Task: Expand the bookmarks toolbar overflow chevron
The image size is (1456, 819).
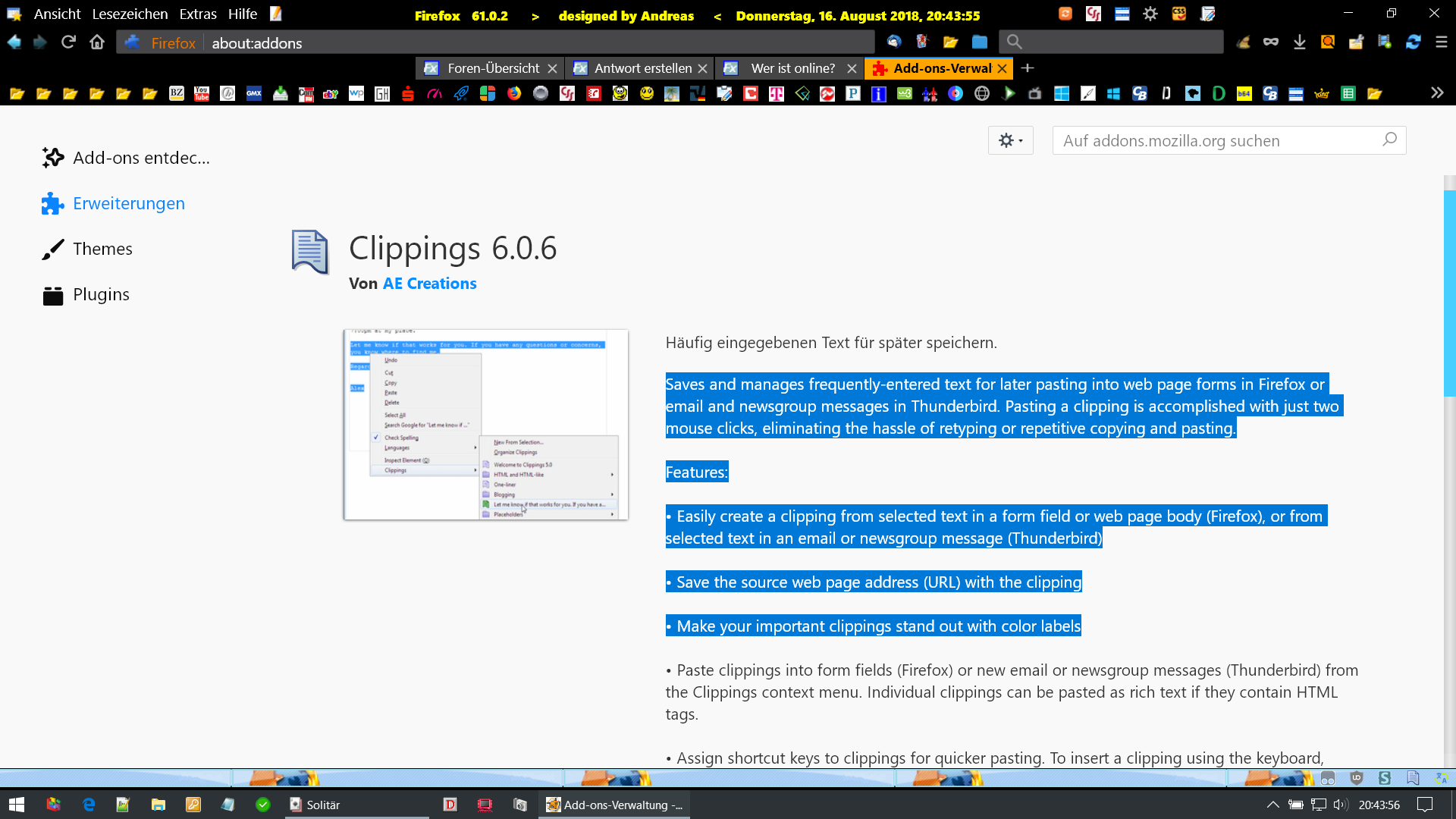Action: (x=1436, y=93)
